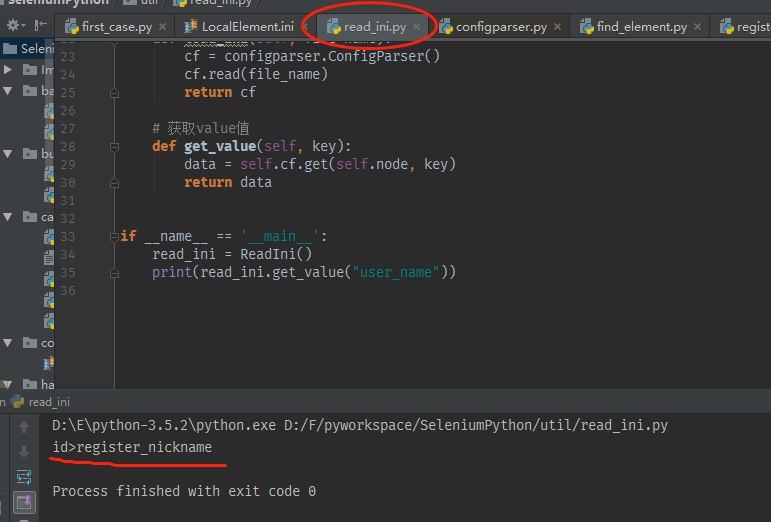Image resolution: width=771 pixels, height=522 pixels.
Task: Click the Python icon on first_case.py tab
Action: pos(72,27)
